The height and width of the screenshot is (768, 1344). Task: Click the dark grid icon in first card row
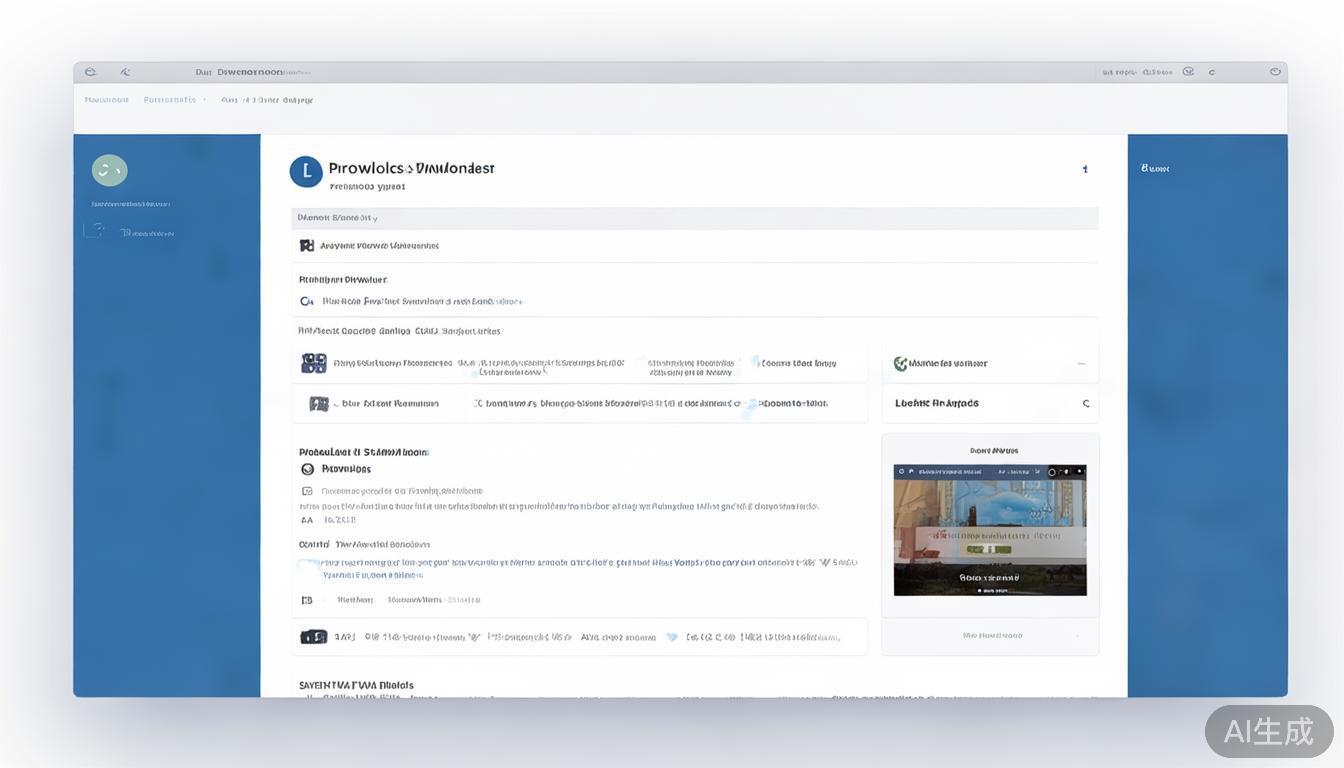point(314,363)
